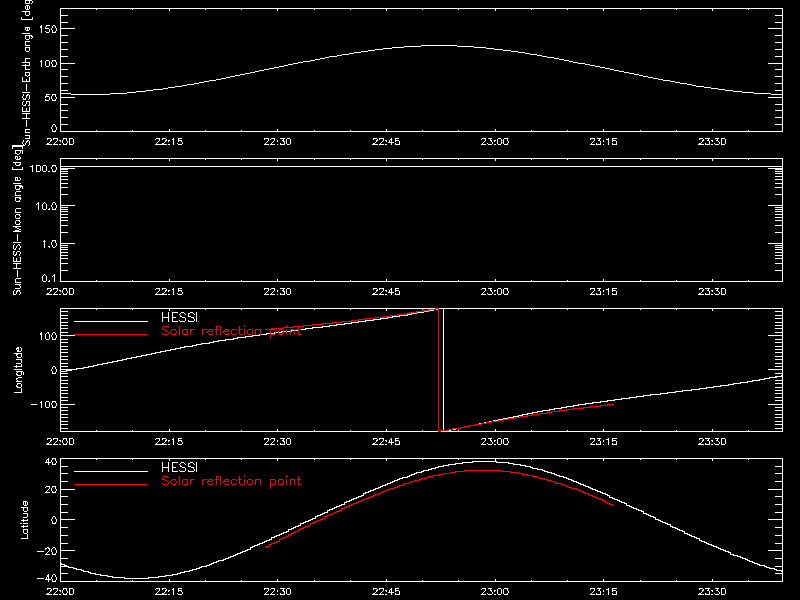Select the -20 tick label in Latitude plot
Viewport: 800px width, 600px height.
pos(47,551)
